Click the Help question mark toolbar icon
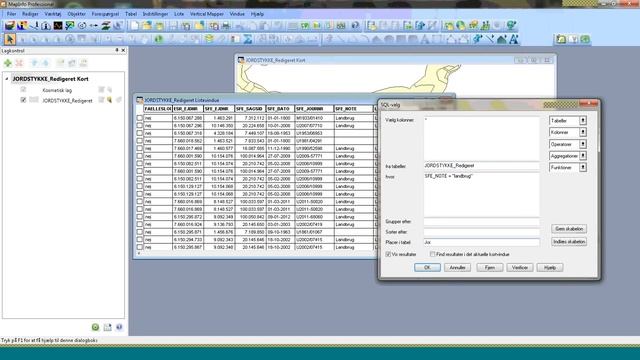Image resolution: width=640 pixels, height=360 pixels. pos(355,26)
